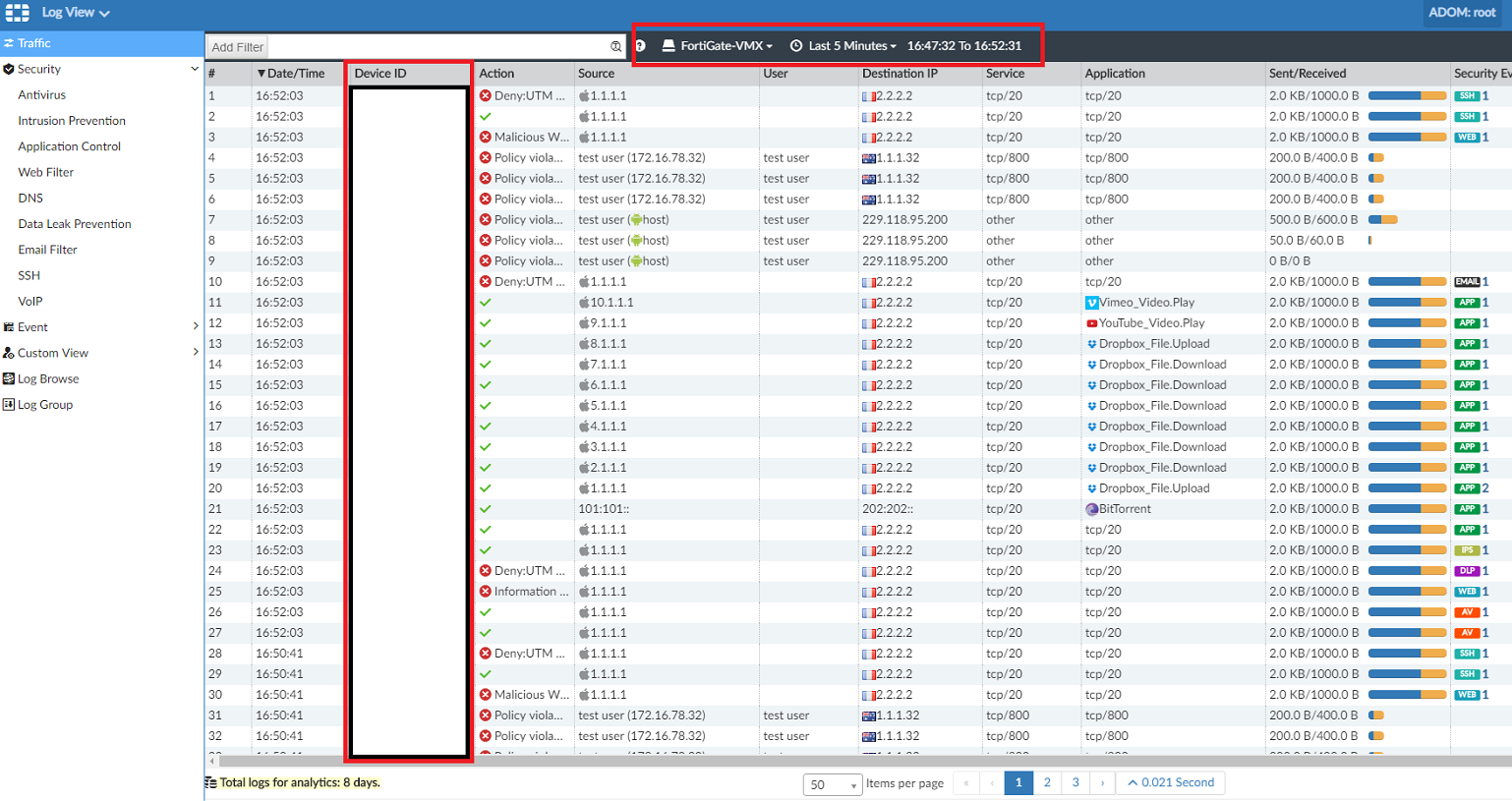1512x801 pixels.
Task: Go to page 2 of results
Action: 1047,782
